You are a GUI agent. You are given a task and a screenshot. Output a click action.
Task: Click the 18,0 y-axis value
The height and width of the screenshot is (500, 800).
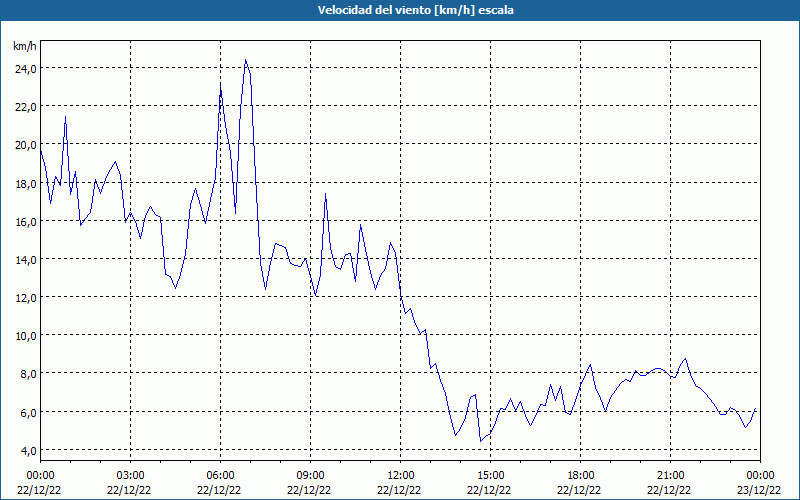26,183
